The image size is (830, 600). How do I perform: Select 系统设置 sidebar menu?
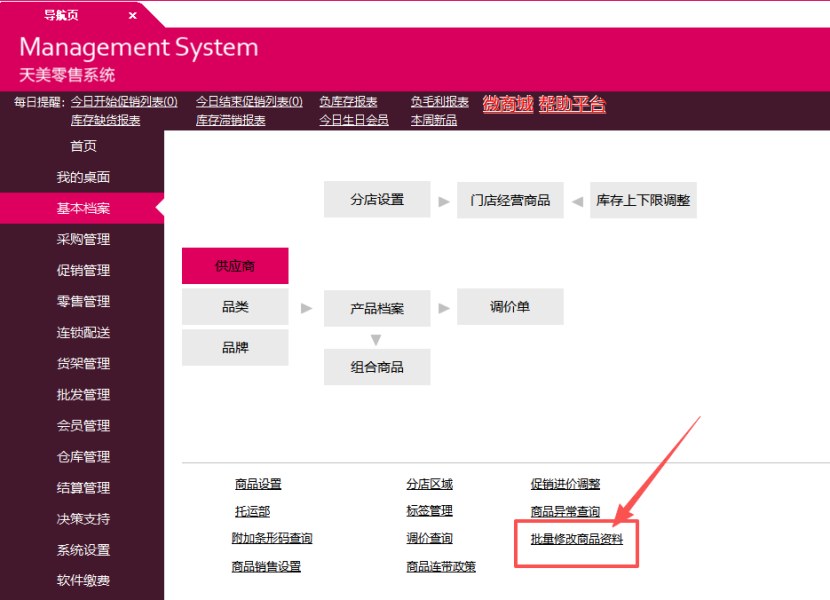click(x=83, y=550)
